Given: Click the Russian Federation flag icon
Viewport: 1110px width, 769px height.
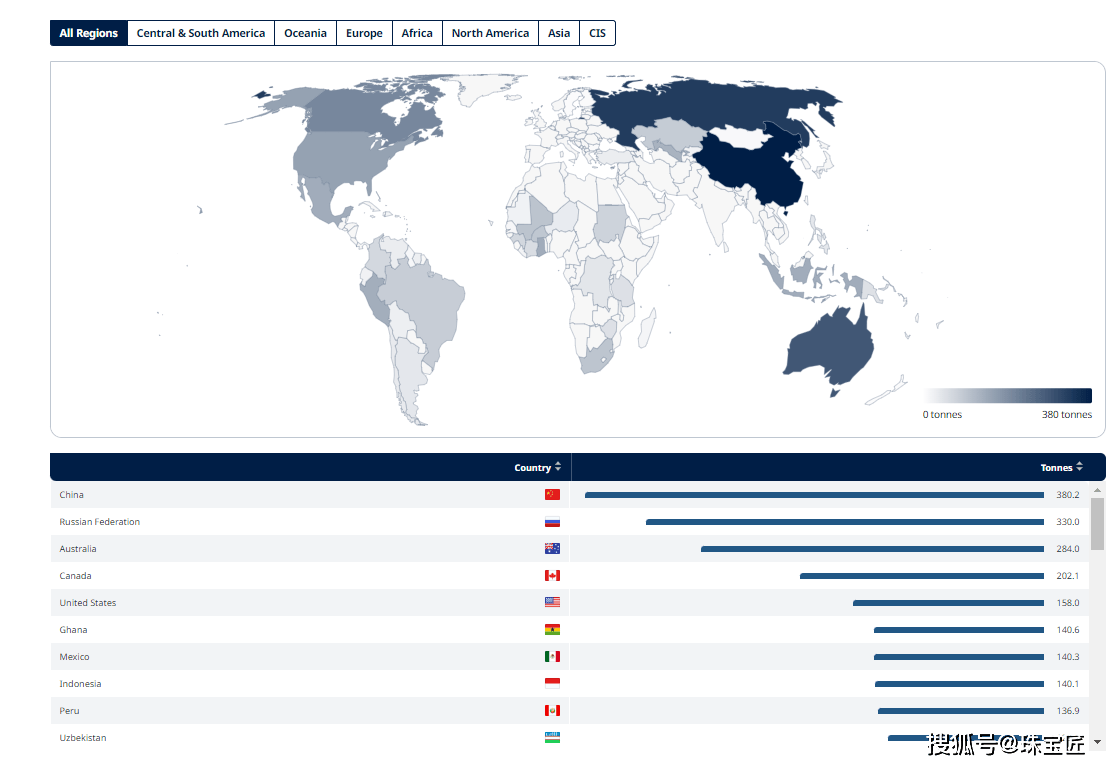Looking at the screenshot, I should click(x=552, y=522).
